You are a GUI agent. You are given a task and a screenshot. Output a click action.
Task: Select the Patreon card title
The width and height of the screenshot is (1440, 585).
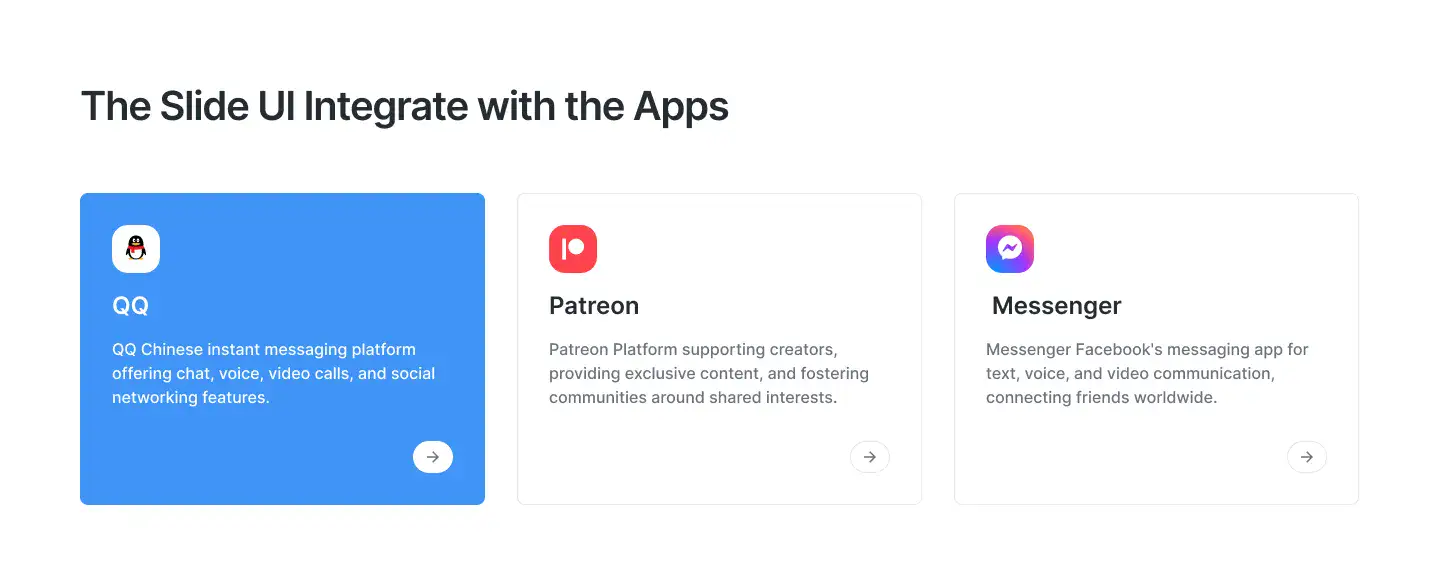click(594, 306)
